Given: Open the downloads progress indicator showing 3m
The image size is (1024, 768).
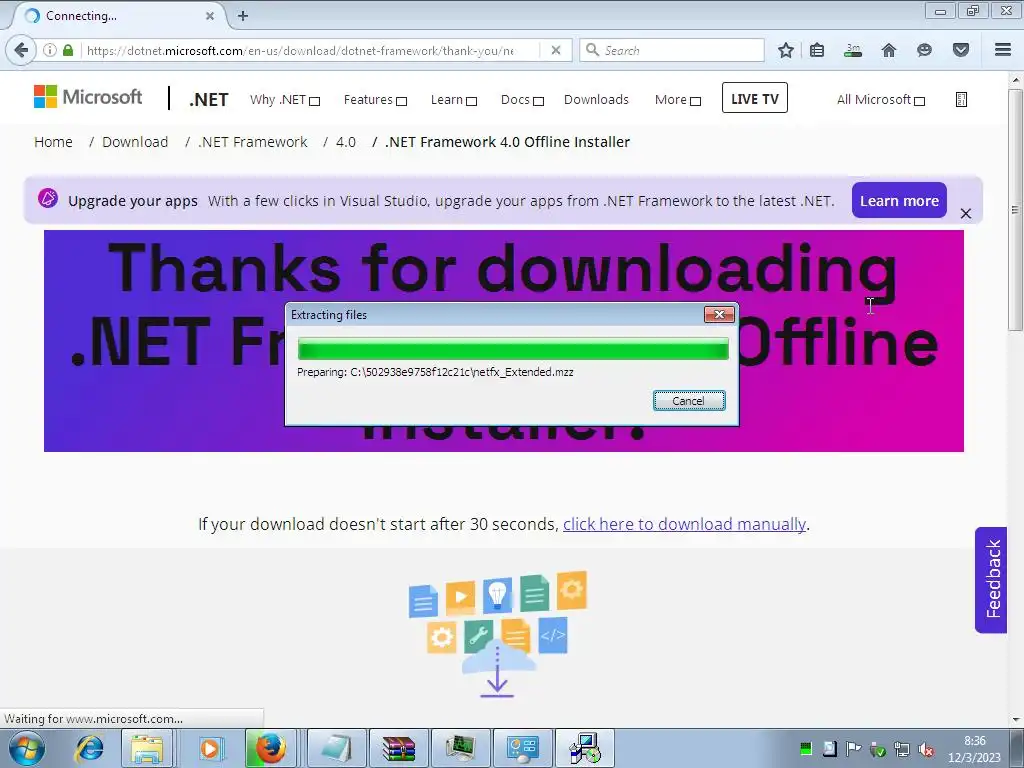Looking at the screenshot, I should click(x=853, y=50).
